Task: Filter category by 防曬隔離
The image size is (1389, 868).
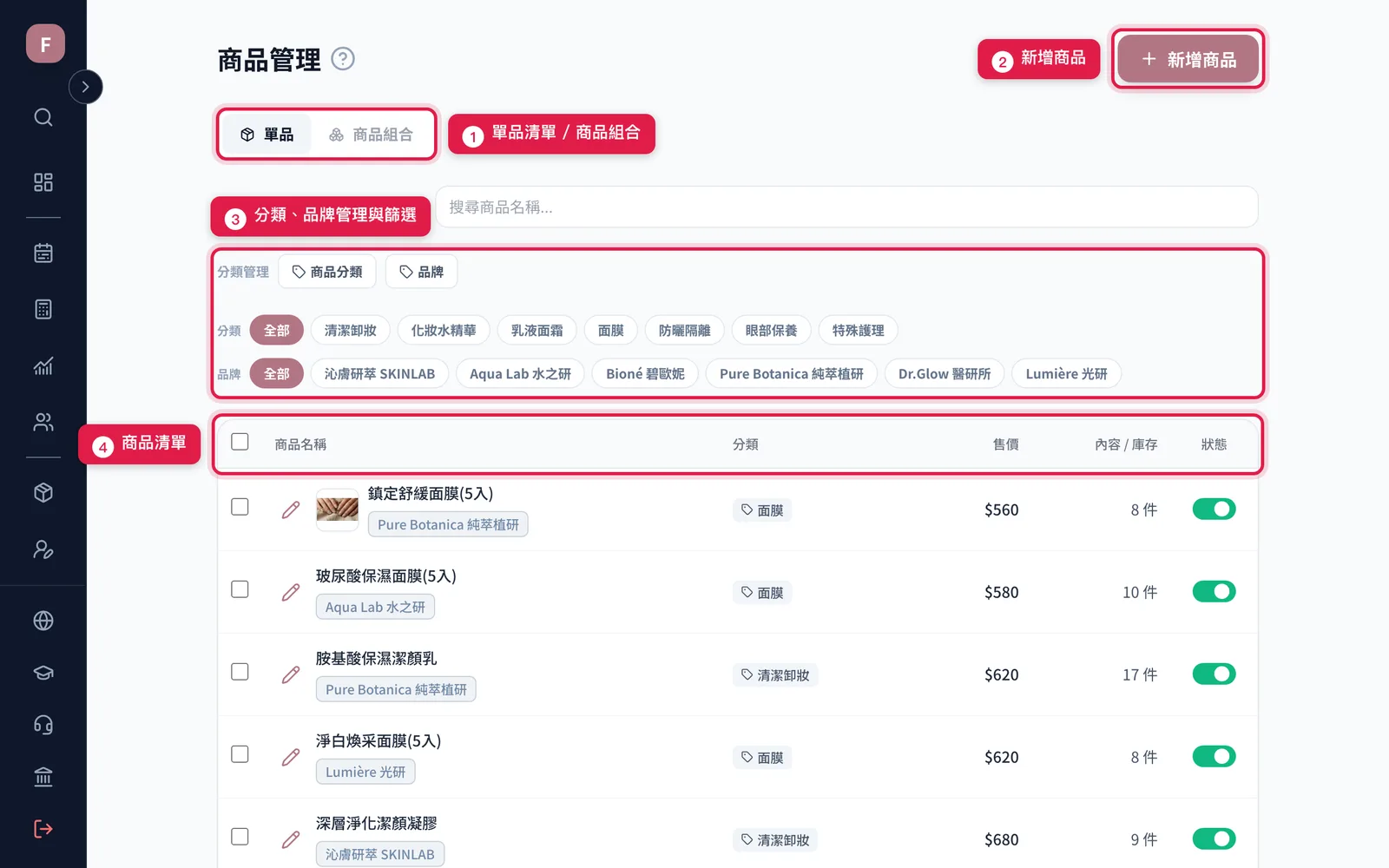Action: [x=685, y=331]
